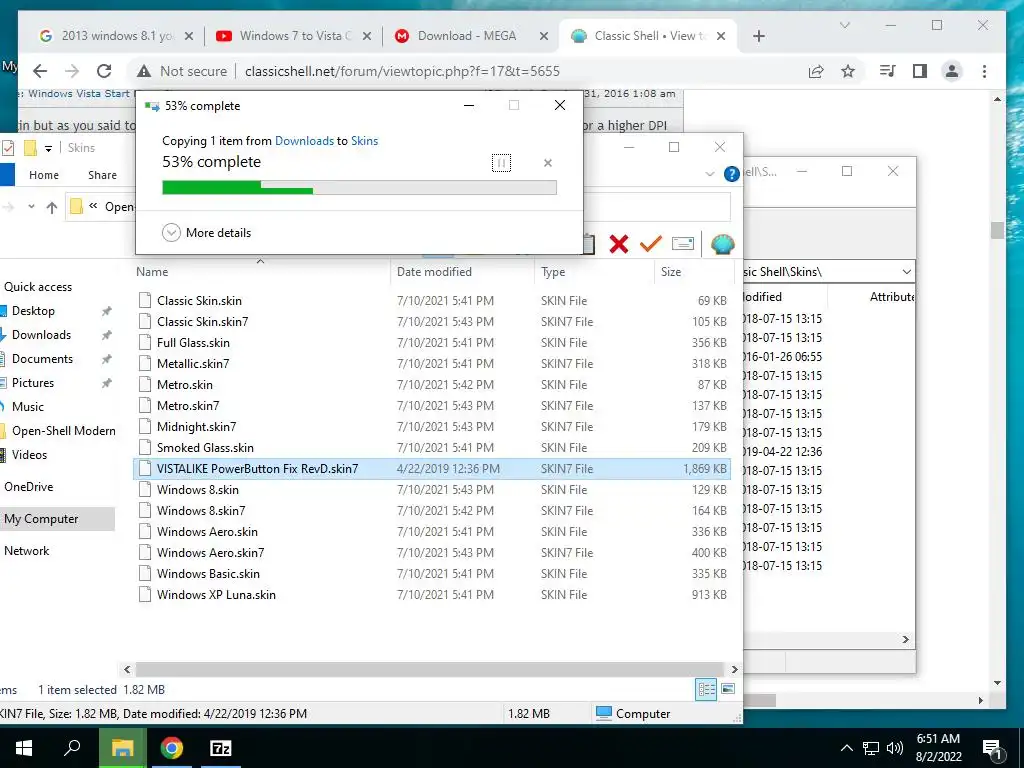The height and width of the screenshot is (768, 1024).
Task: Click the orange checkmark toolbar icon
Action: point(650,244)
